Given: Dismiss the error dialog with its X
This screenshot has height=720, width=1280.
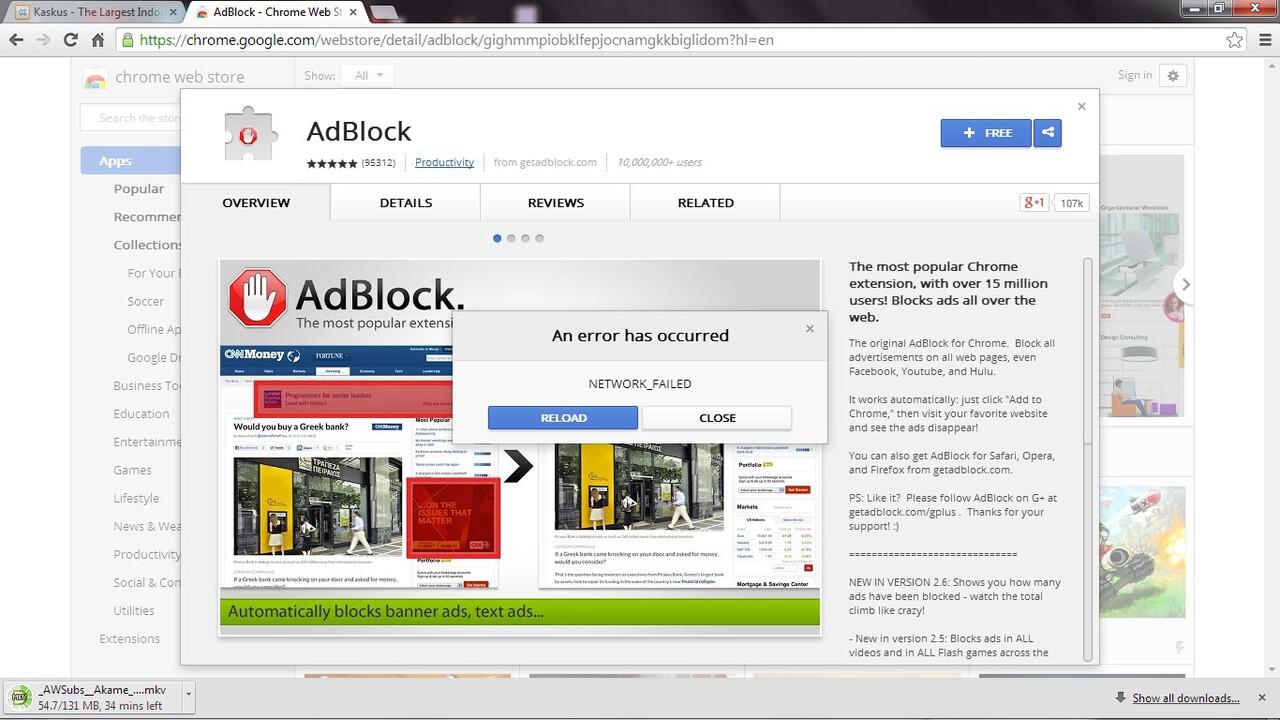Looking at the screenshot, I should pyautogui.click(x=810, y=328).
